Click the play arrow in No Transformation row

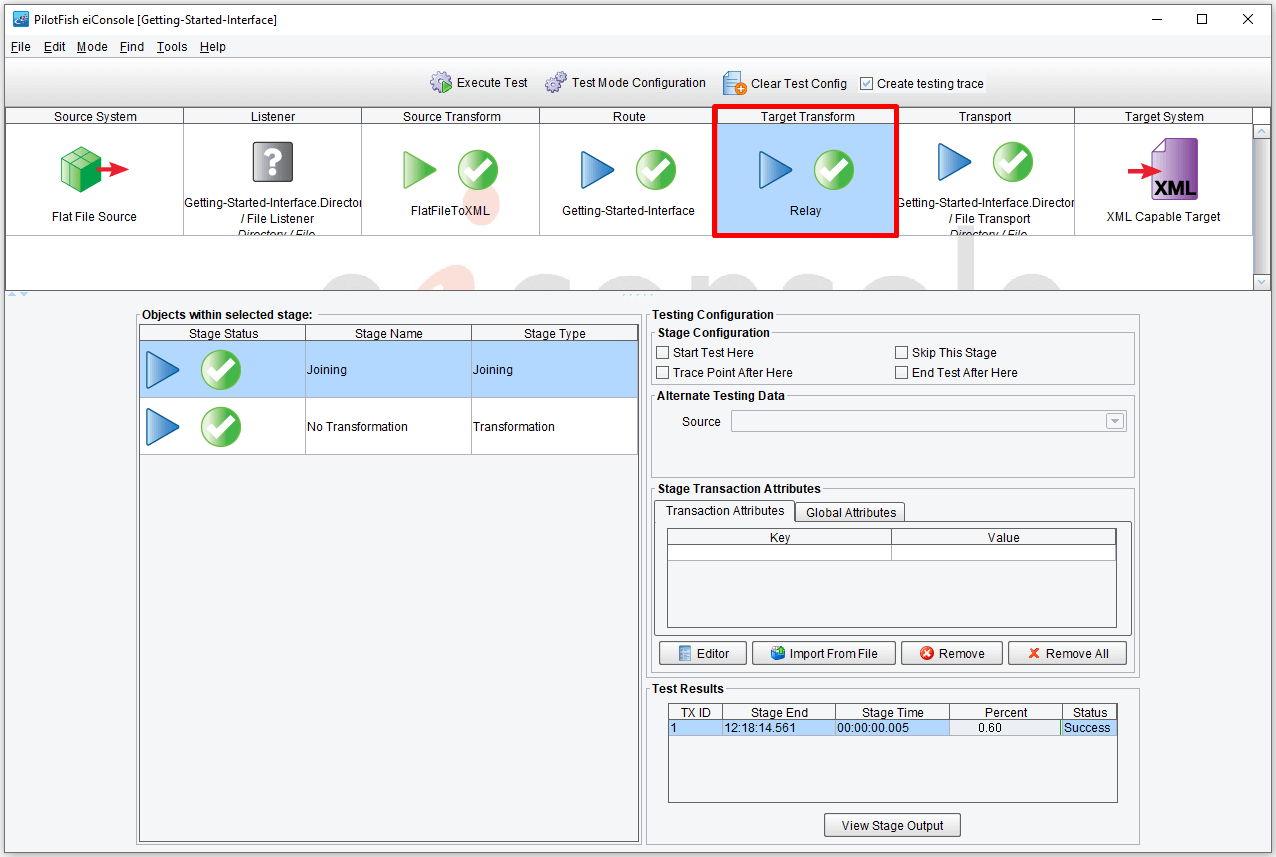pos(163,427)
